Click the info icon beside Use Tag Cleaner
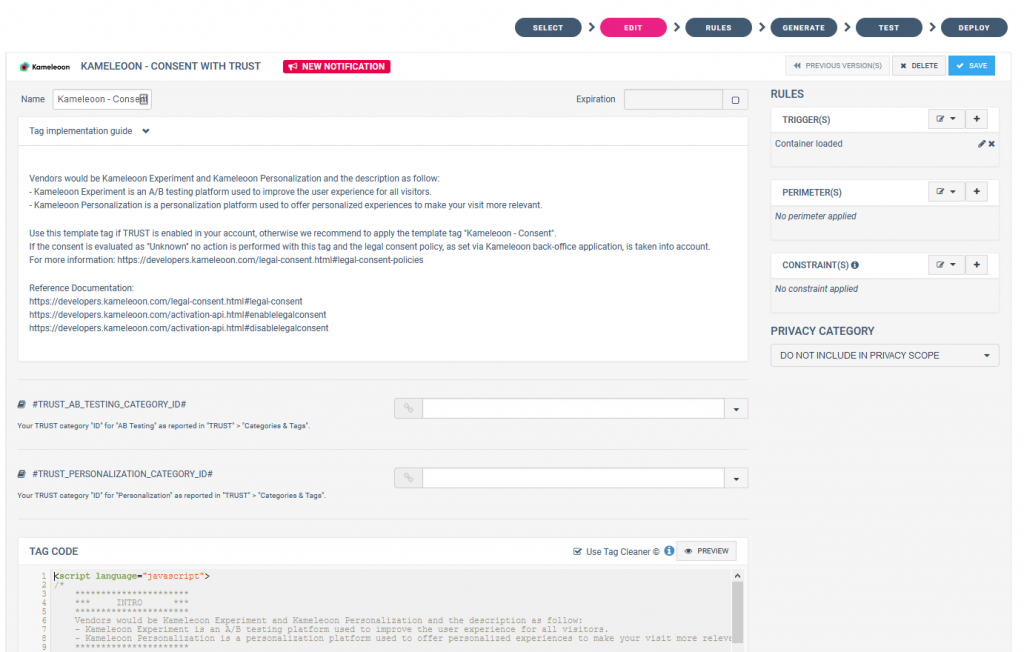 tap(669, 551)
